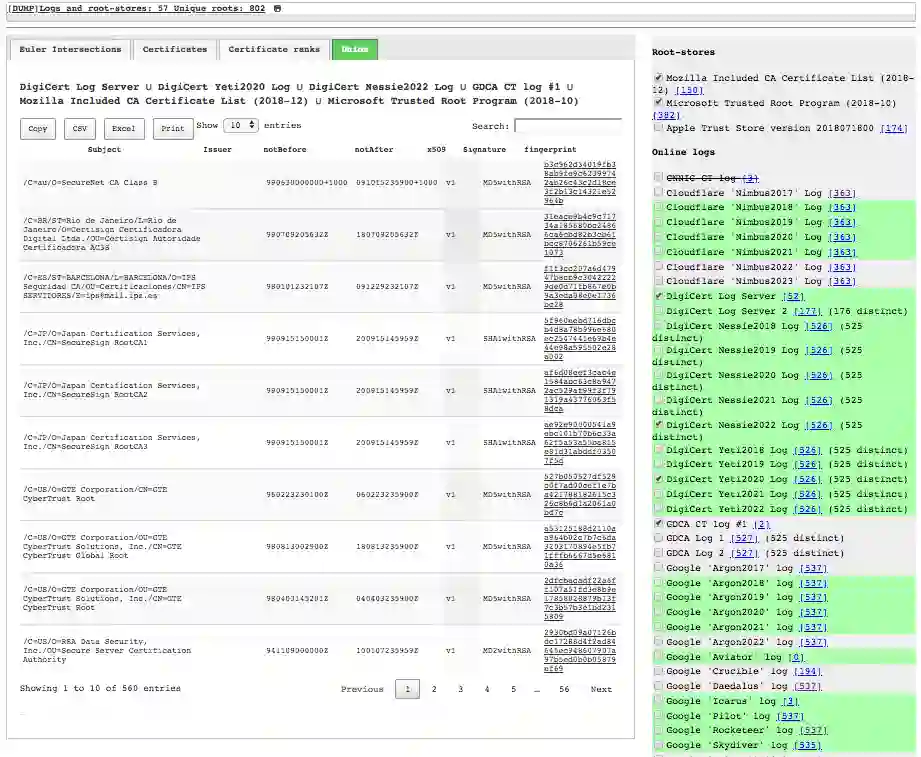Check DigiCert Log Server 2 checkbox
This screenshot has width=921, height=757.
(658, 311)
